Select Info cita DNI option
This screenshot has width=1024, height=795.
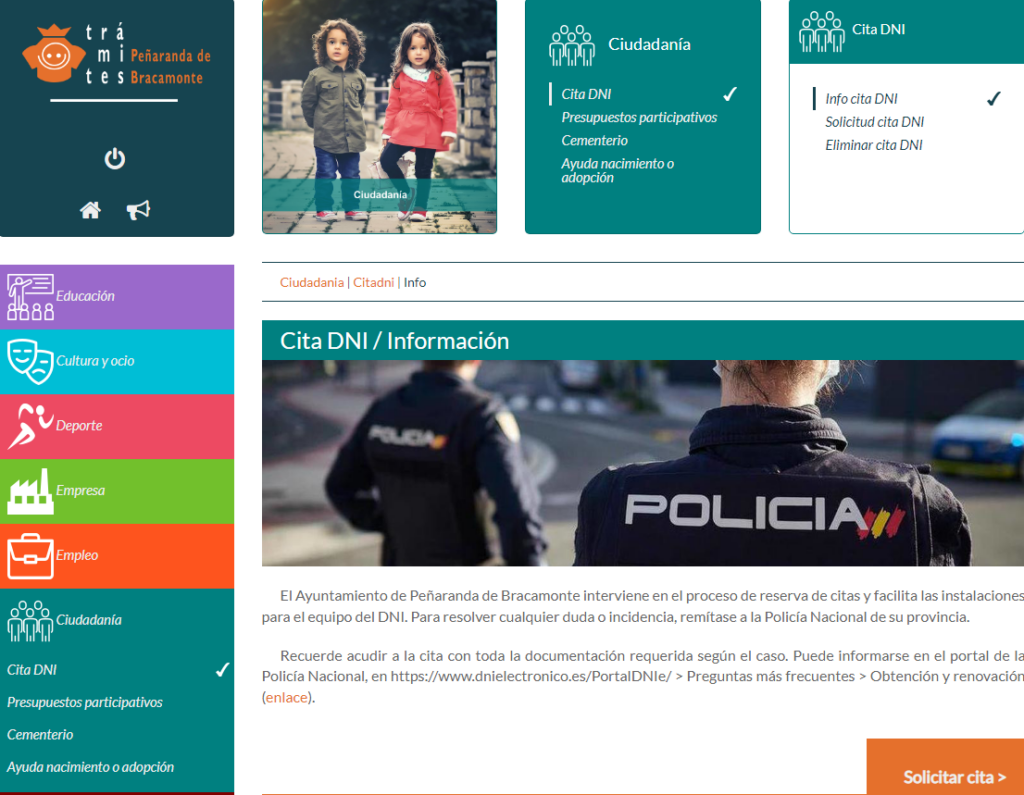(861, 99)
